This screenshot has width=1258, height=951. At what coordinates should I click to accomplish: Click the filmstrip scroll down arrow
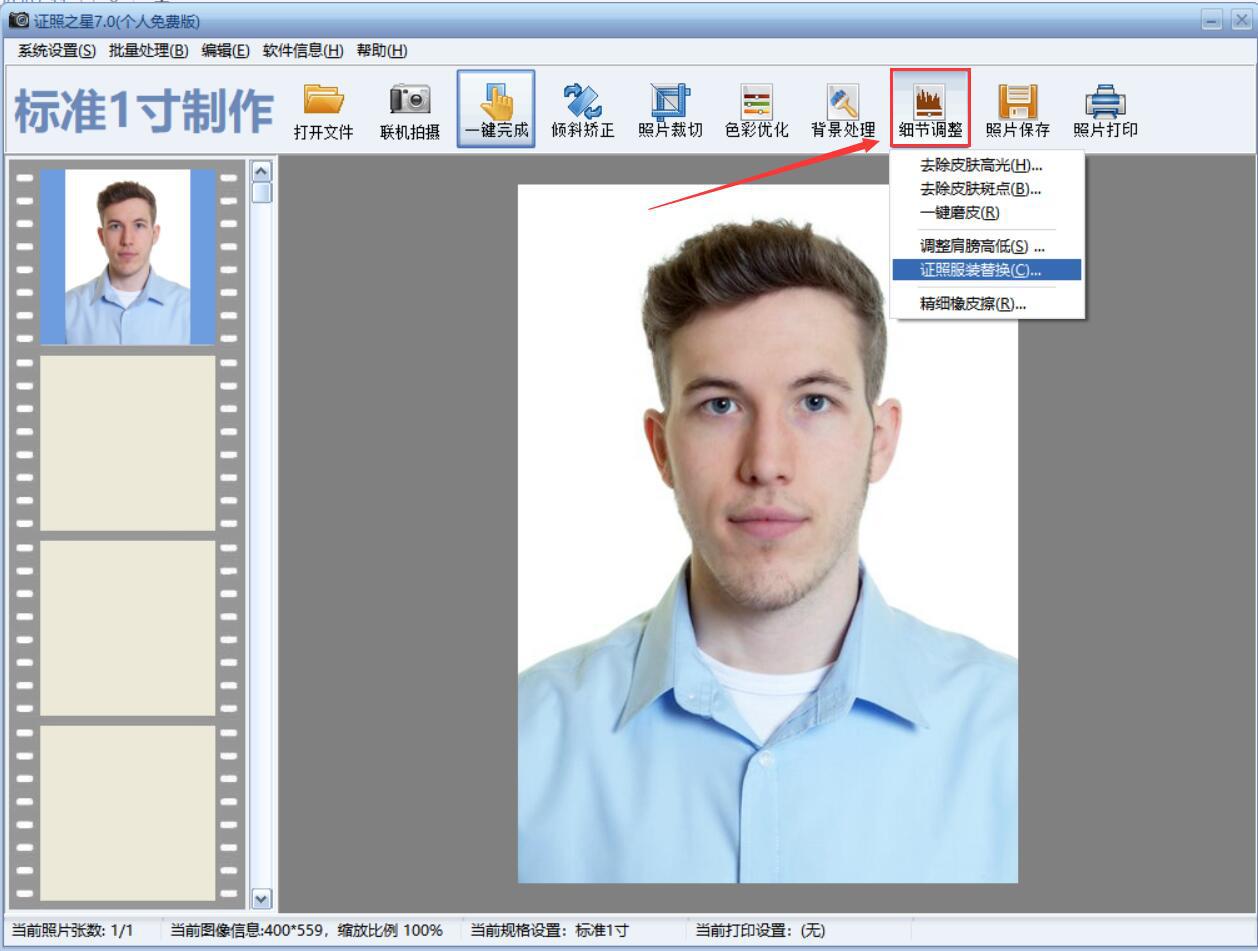pos(261,899)
